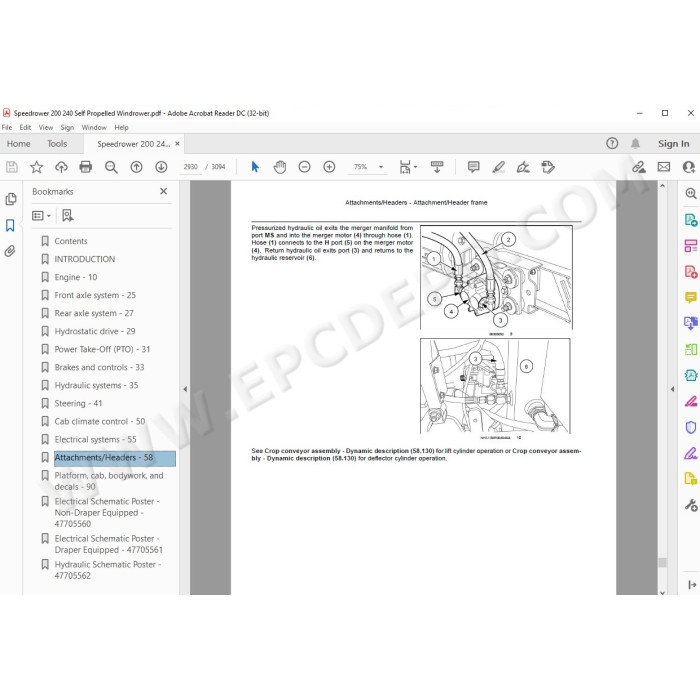This screenshot has width=700, height=700.
Task: Open the Help menu
Action: point(121,127)
